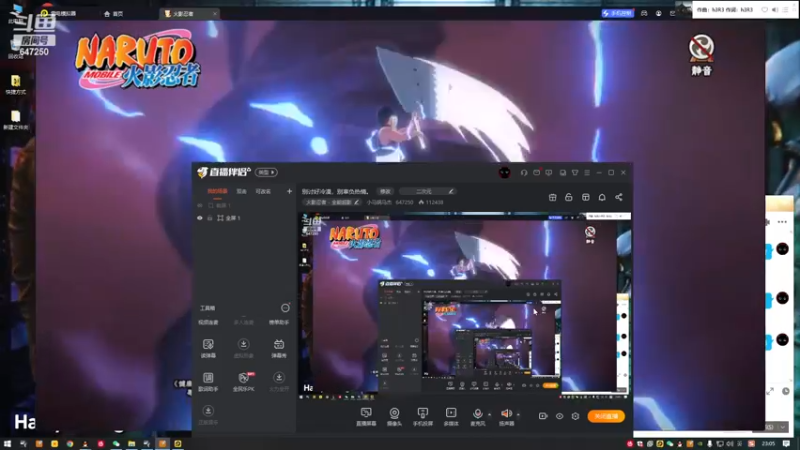Lock the 全屏 1 source layer
Image resolution: width=800 pixels, height=450 pixels.
pos(210,218)
